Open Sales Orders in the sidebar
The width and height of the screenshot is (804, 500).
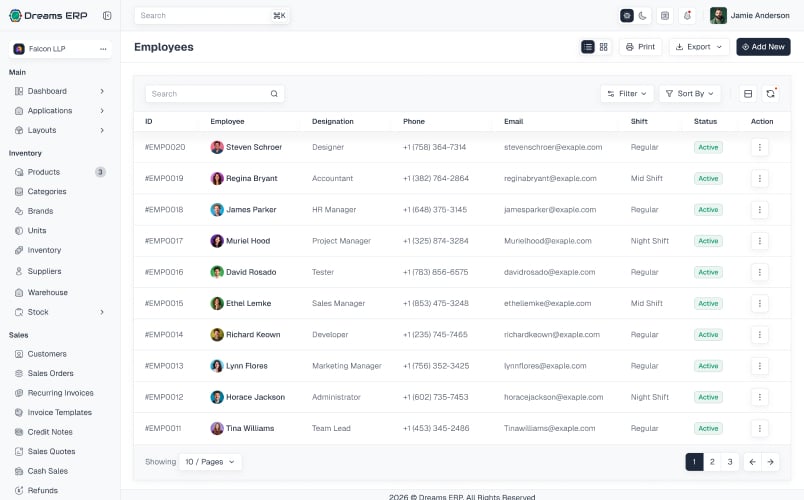click(x=51, y=373)
